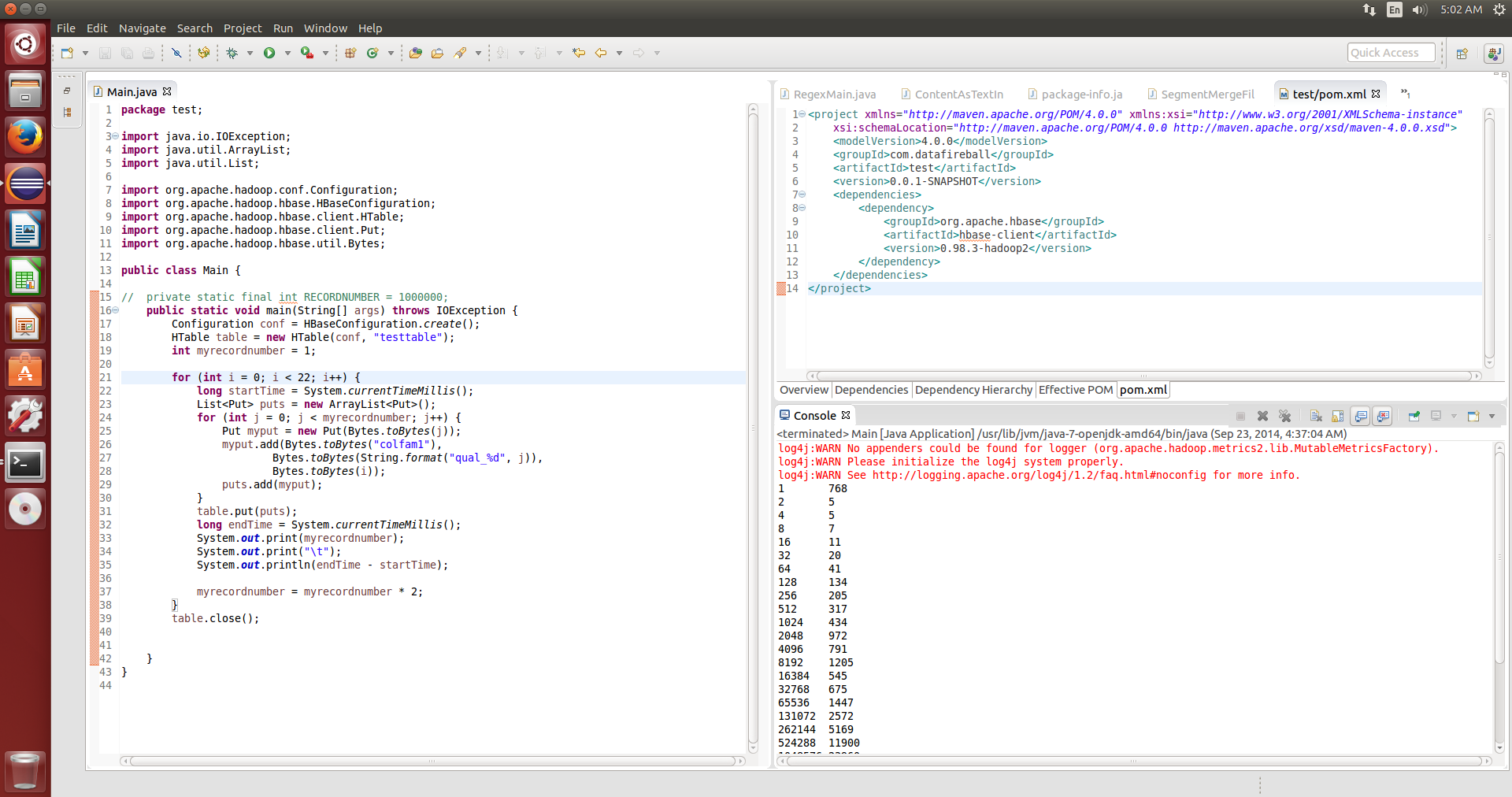The width and height of the screenshot is (1512, 797).
Task: Remove the launch with the X icon
Action: click(1262, 416)
